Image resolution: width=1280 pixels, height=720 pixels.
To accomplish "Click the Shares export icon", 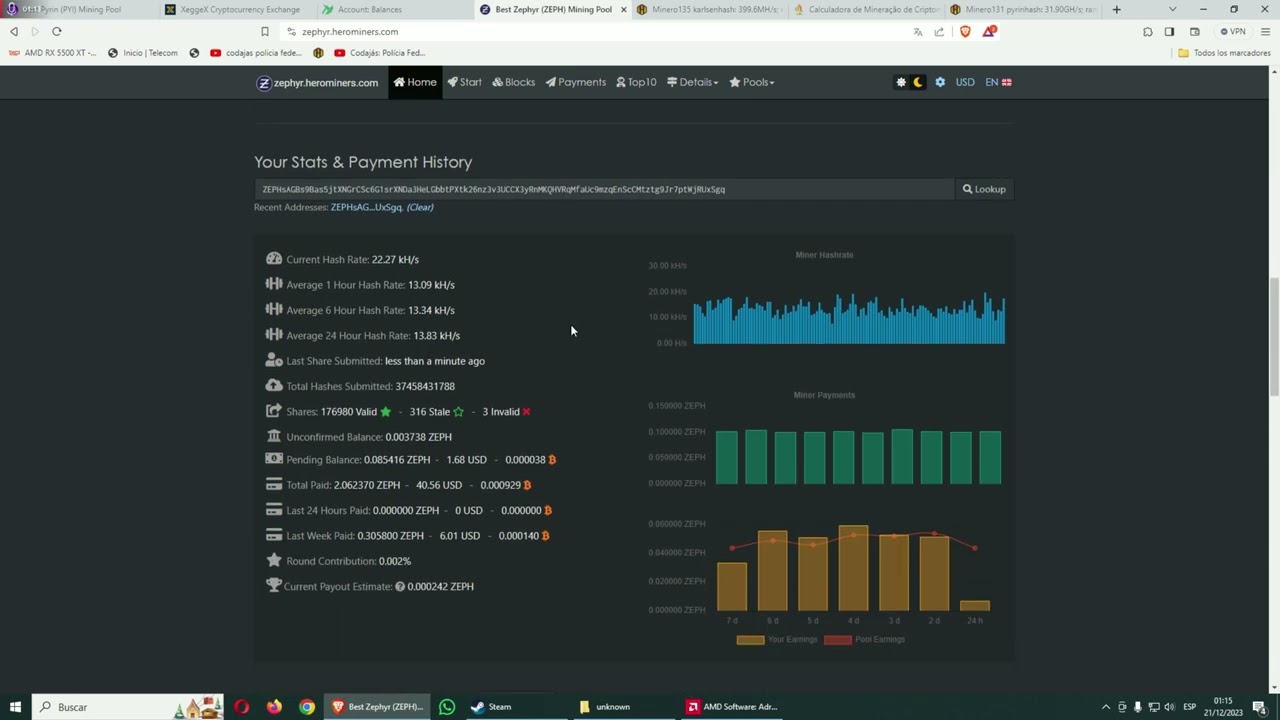I will click(274, 411).
